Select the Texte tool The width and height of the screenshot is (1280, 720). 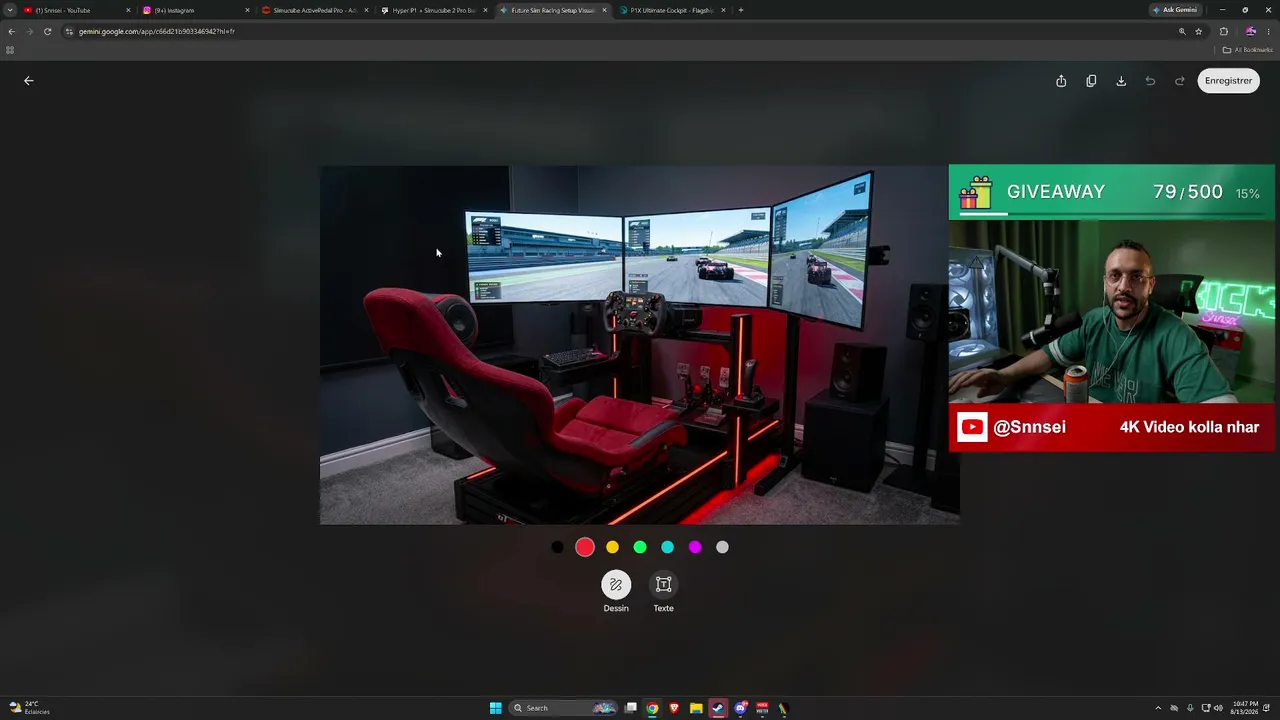click(663, 585)
